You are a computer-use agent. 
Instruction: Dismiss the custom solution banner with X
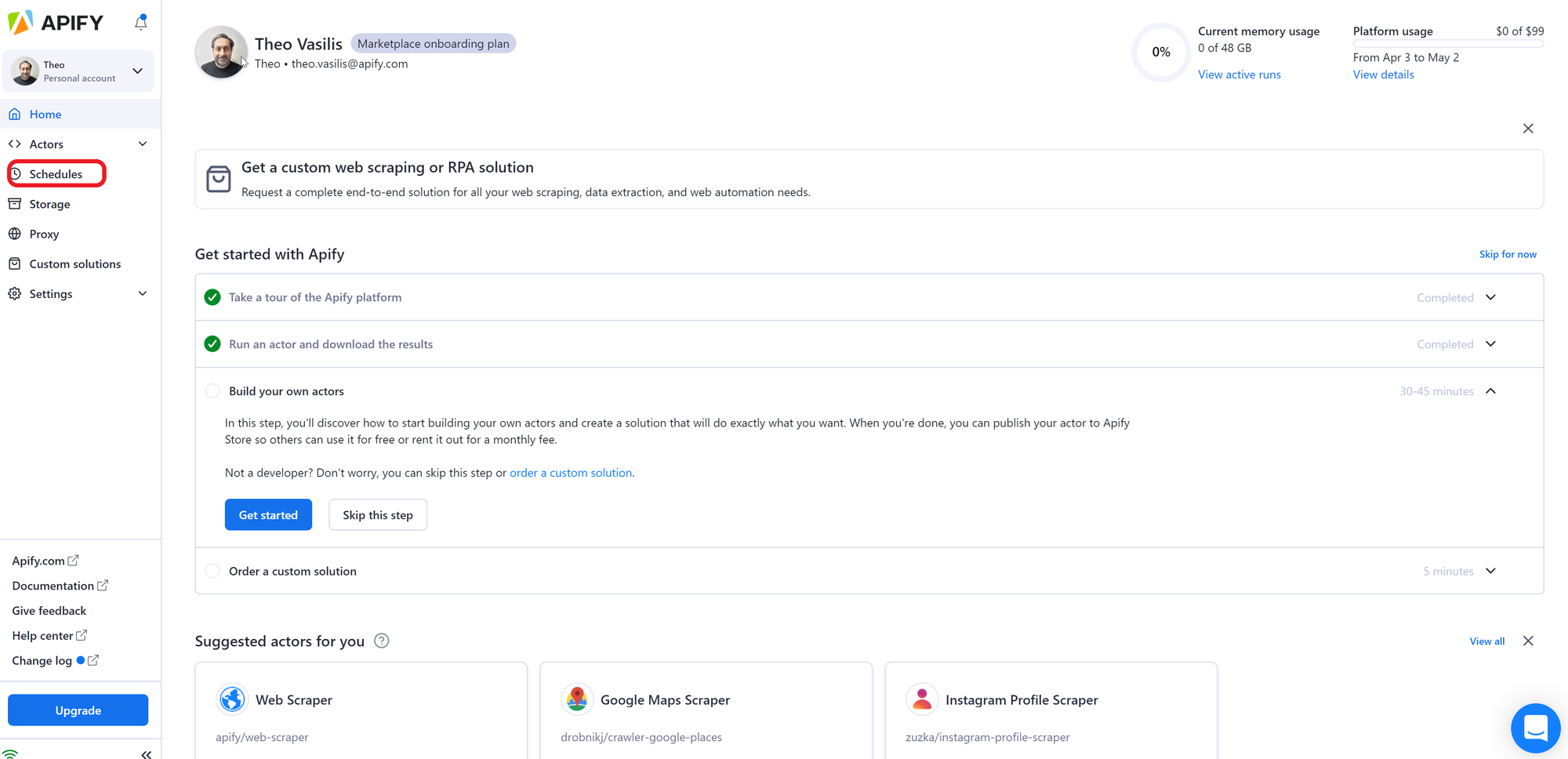1528,128
